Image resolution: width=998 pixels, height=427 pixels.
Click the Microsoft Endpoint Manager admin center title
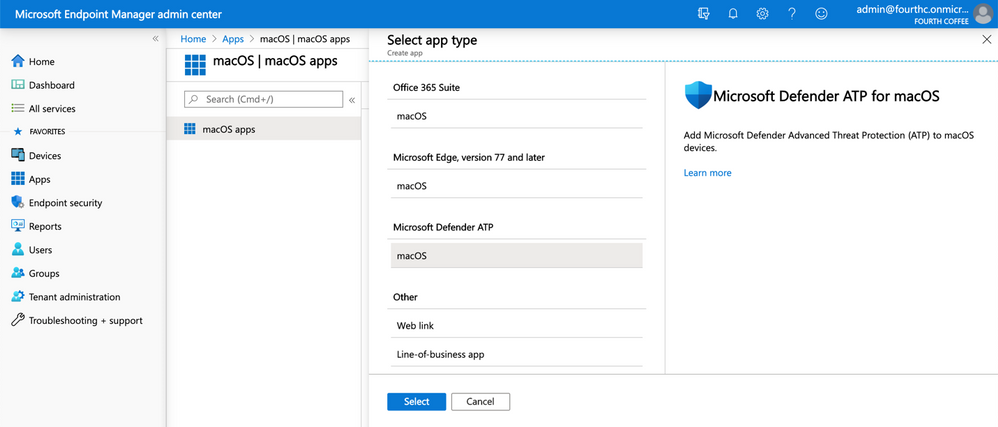(118, 14)
